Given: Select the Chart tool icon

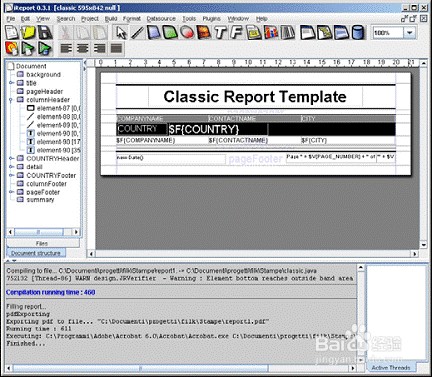Looking at the screenshot, I should 270,33.
